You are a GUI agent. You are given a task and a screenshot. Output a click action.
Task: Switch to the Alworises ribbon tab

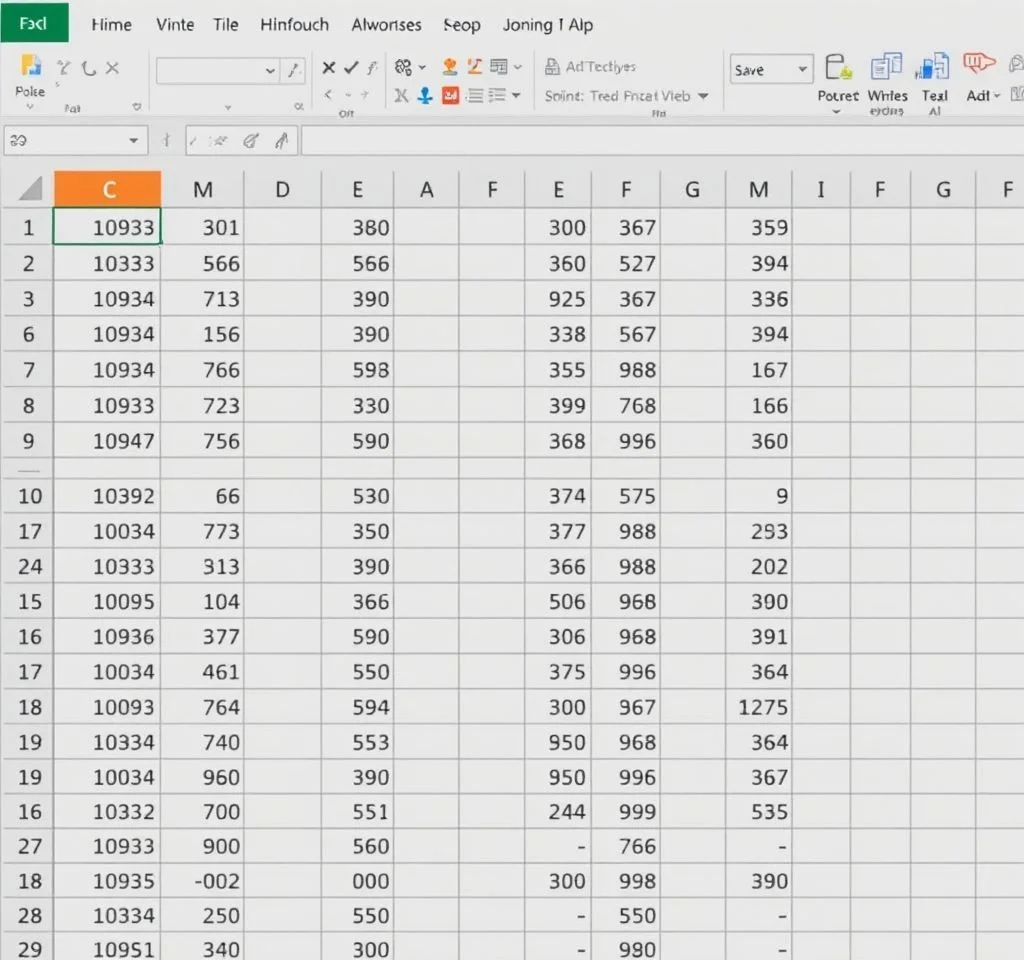click(x=386, y=25)
